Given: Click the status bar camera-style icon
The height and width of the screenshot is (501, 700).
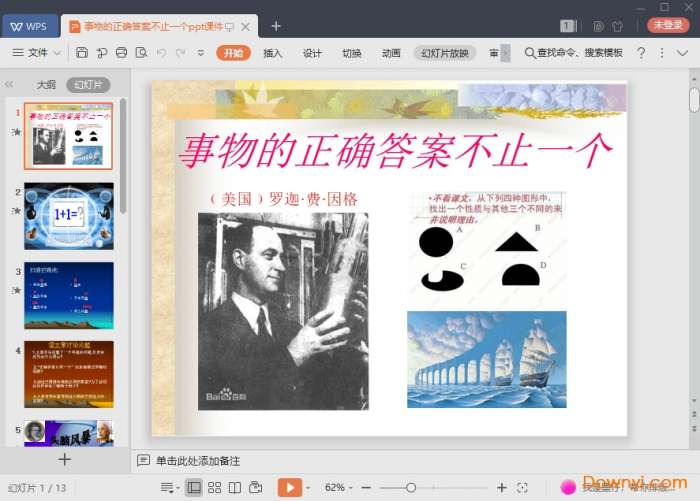Looking at the screenshot, I should click(x=256, y=487).
